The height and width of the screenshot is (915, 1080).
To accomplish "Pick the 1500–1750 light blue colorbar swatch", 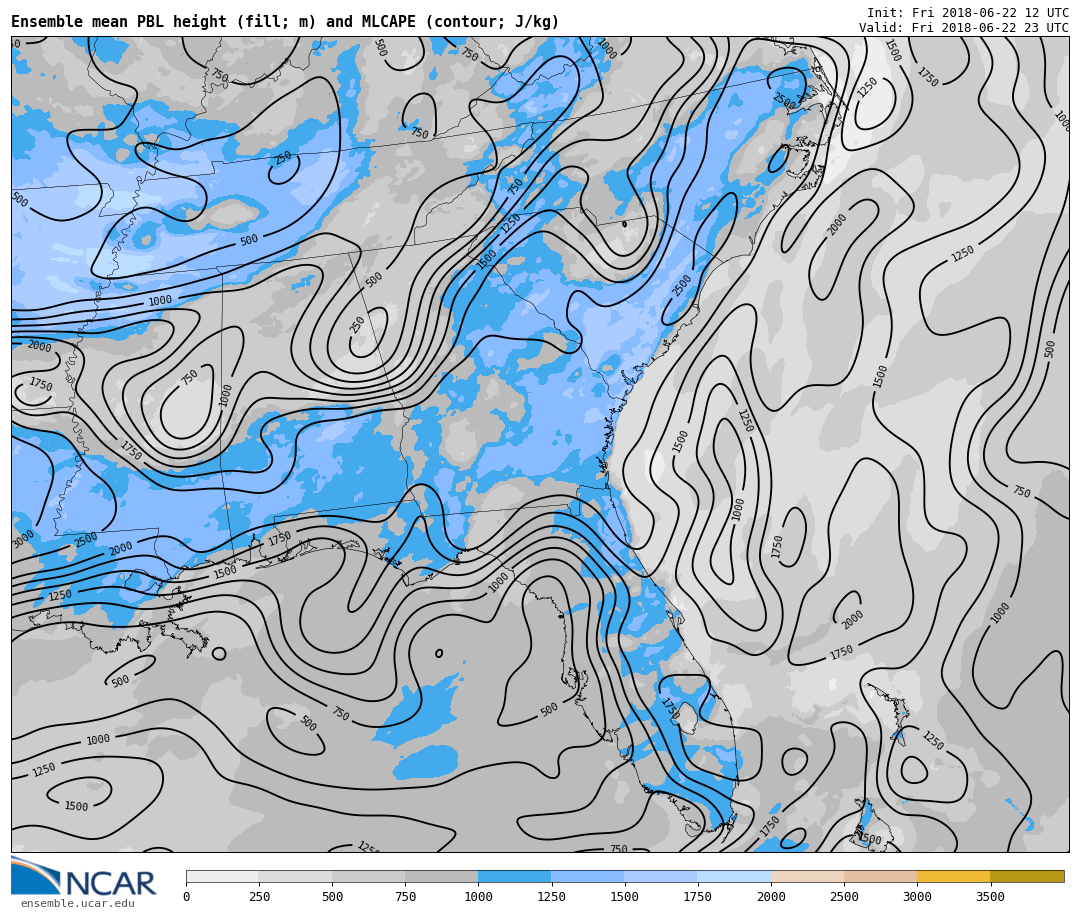I will (x=661, y=876).
